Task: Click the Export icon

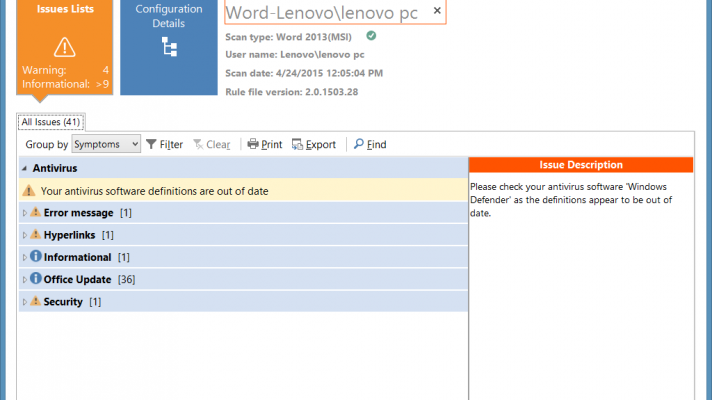Action: [297, 144]
